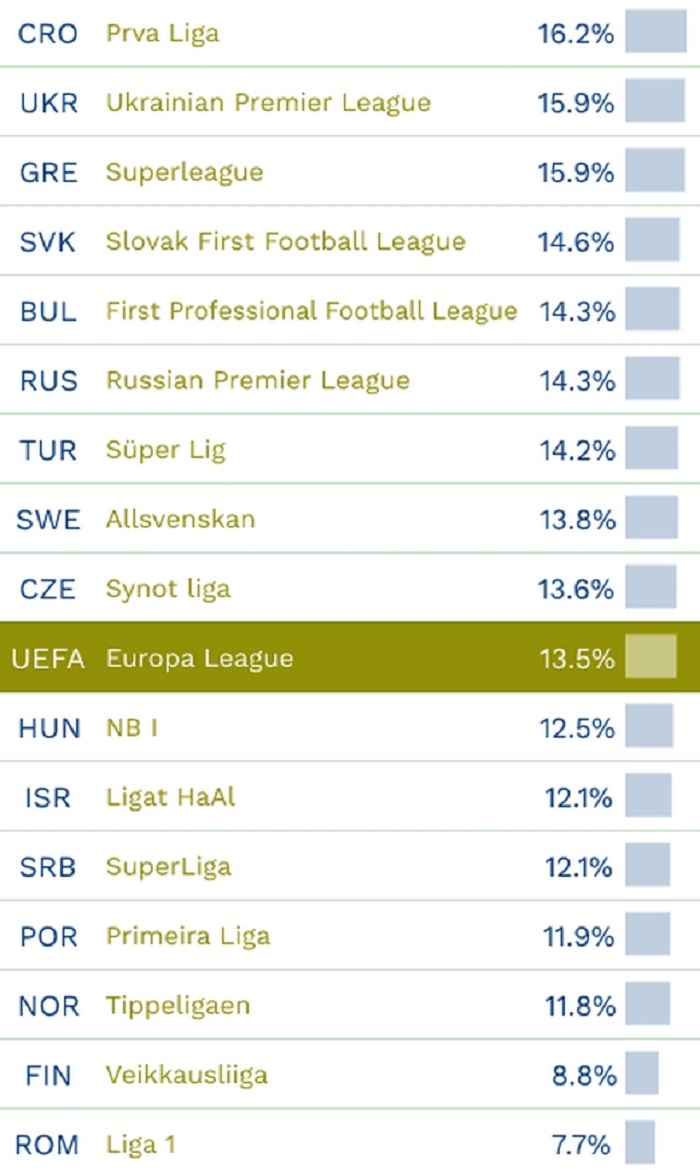Open the Russian Premier League link

point(257,380)
